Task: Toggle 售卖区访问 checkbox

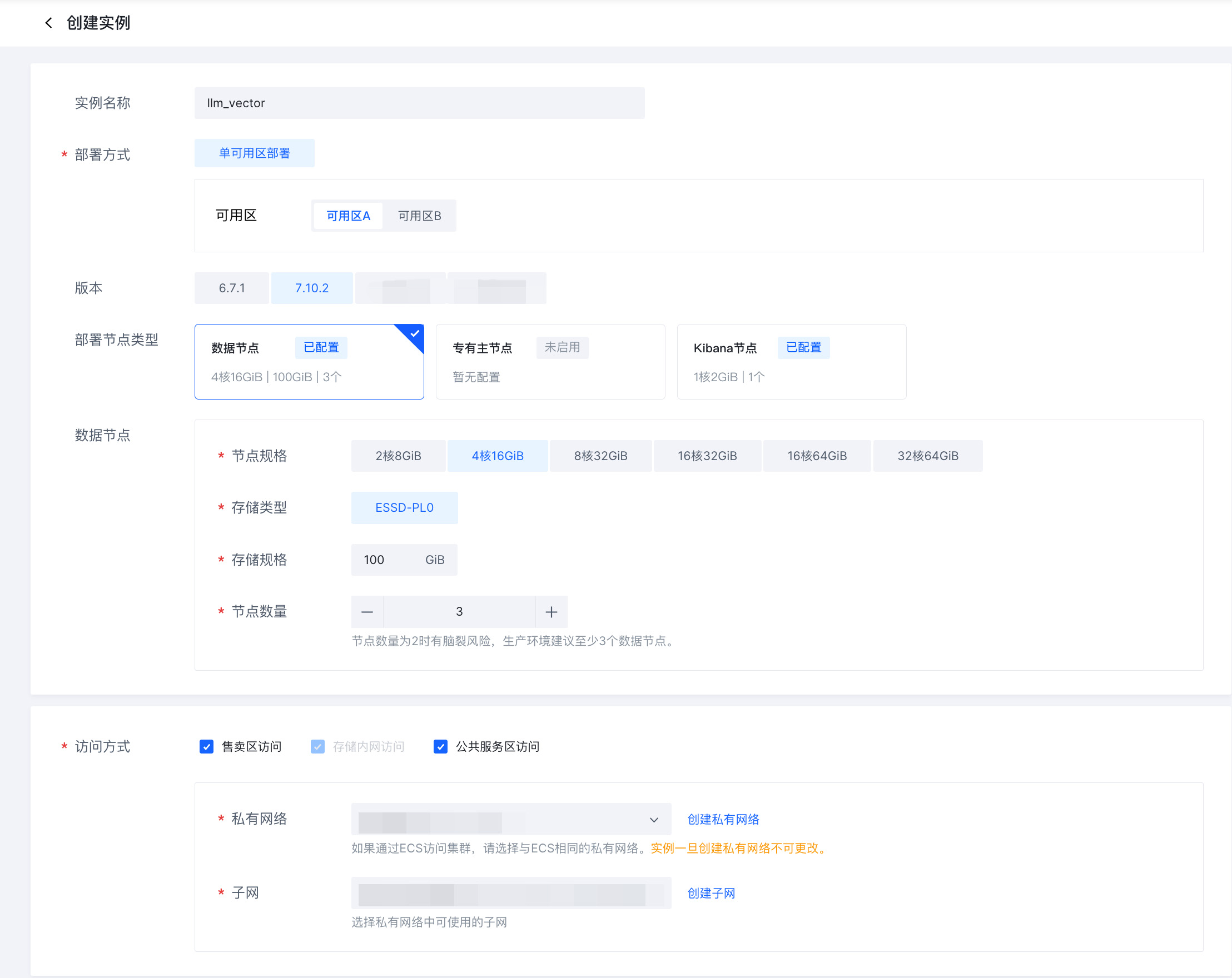Action: pos(206,747)
